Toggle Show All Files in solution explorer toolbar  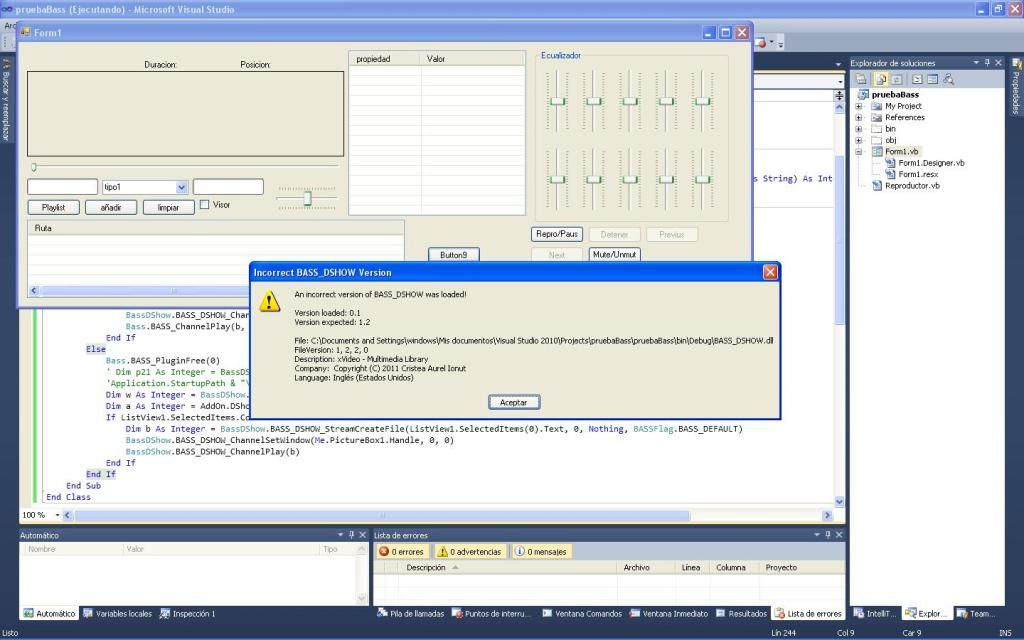coord(880,79)
